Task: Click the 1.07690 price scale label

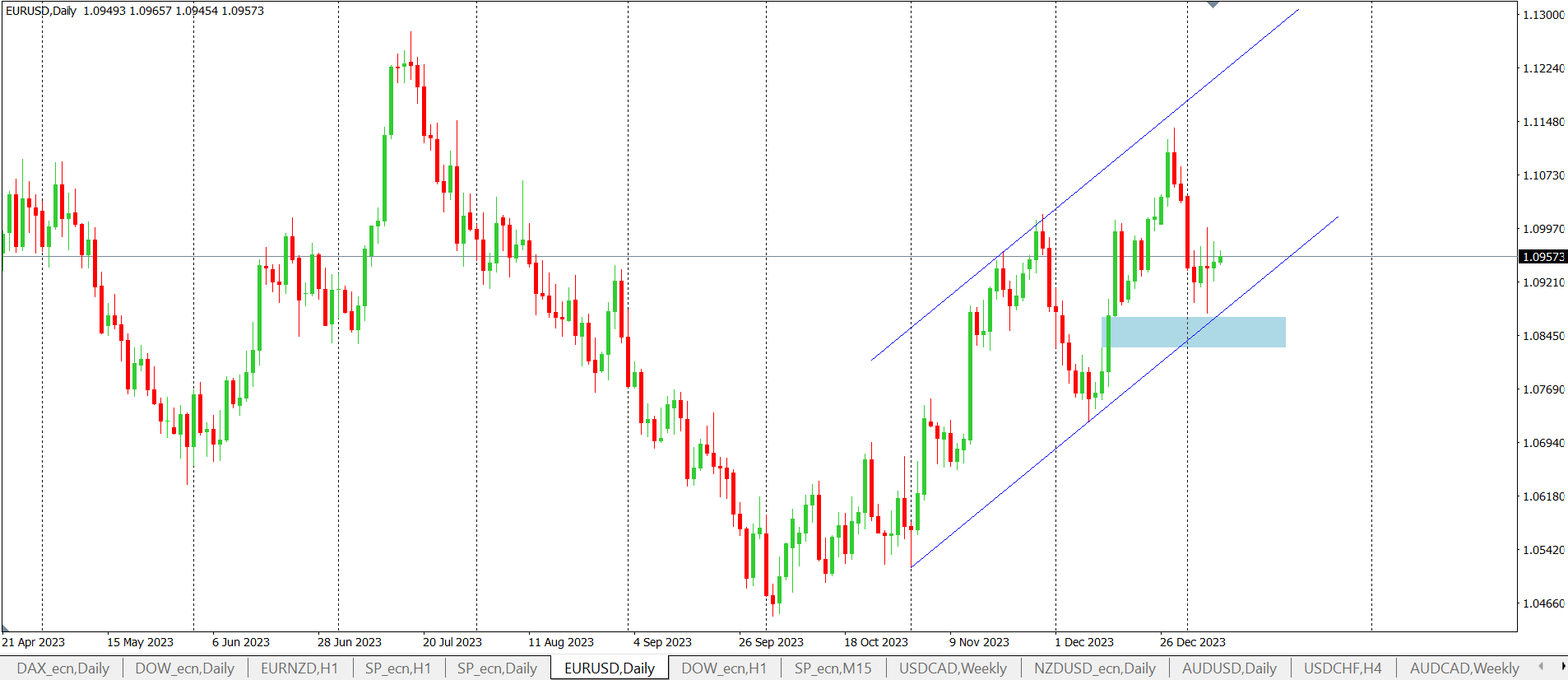Action: (x=1543, y=389)
